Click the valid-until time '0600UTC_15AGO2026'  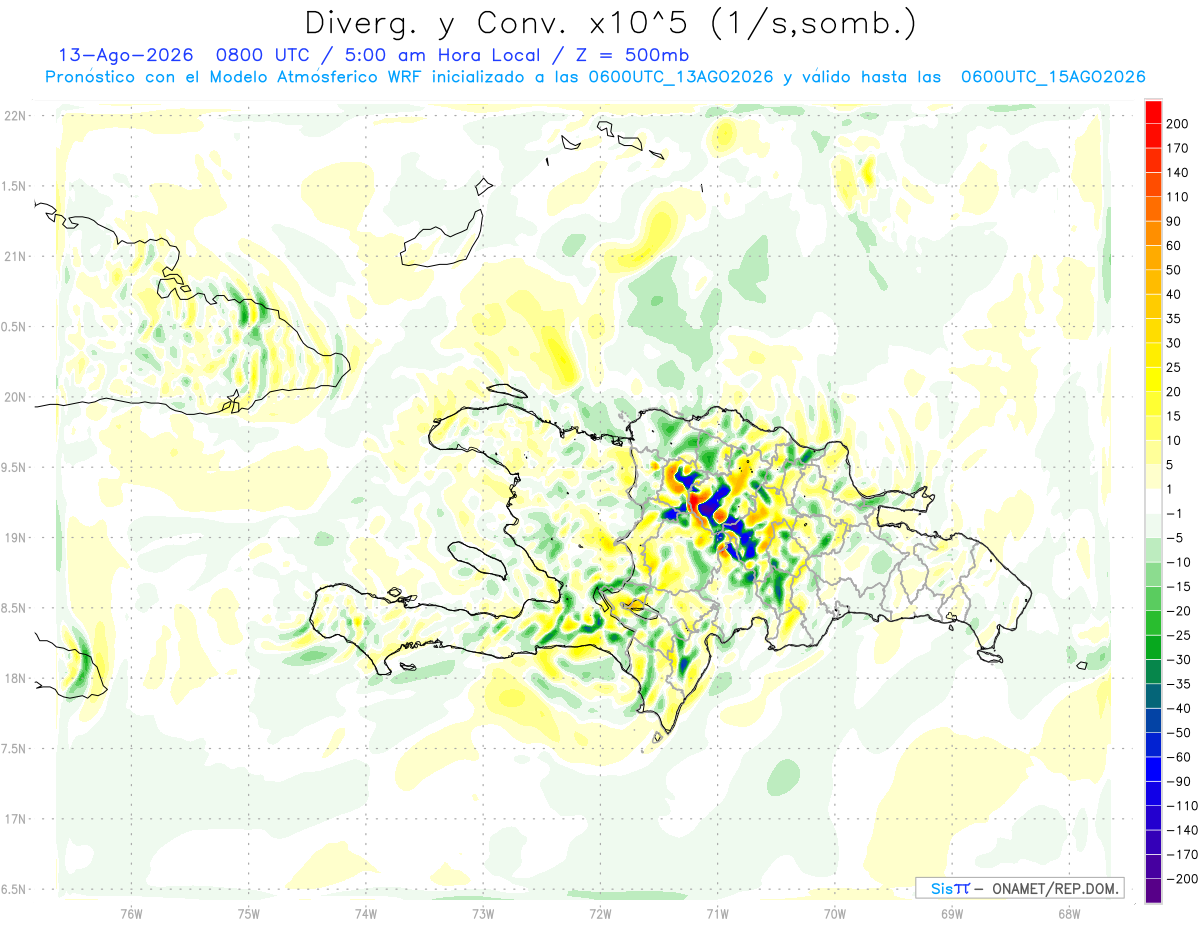pos(1053,77)
